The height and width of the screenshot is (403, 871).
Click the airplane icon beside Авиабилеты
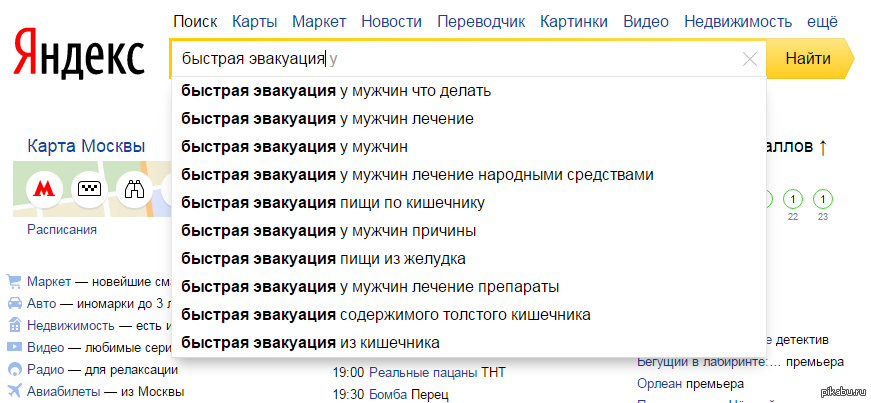point(15,391)
